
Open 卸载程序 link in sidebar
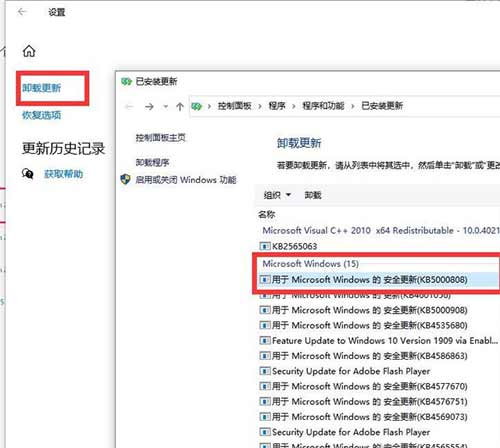click(152, 162)
